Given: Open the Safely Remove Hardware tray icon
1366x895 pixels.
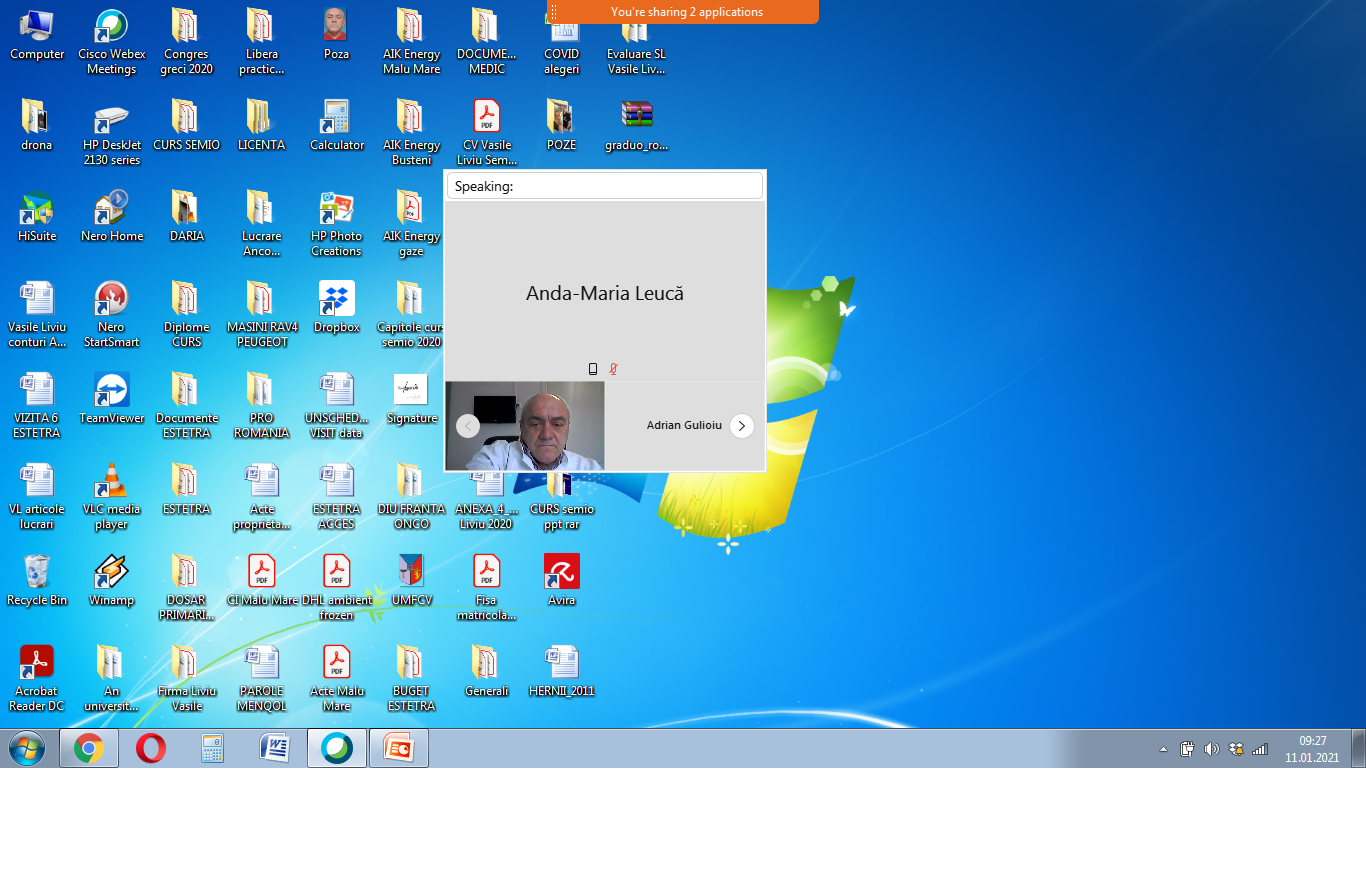Looking at the screenshot, I should [x=1188, y=749].
